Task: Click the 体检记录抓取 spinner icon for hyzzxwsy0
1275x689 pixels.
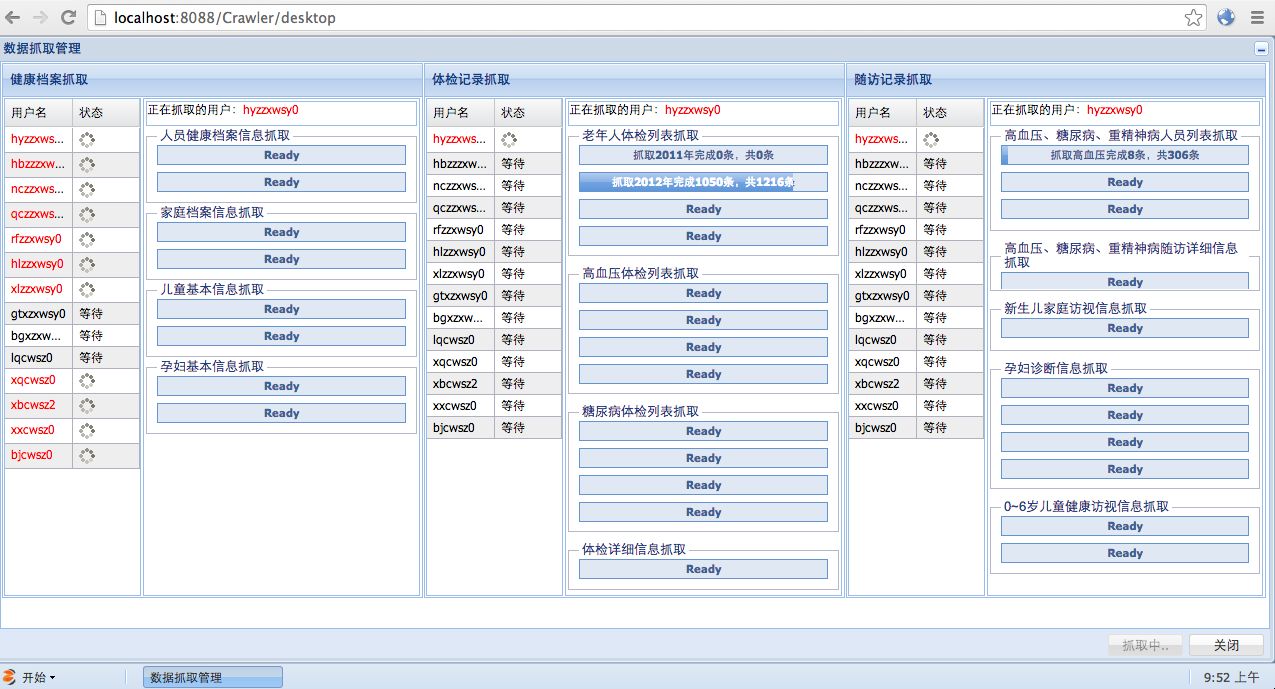Action: click(509, 140)
